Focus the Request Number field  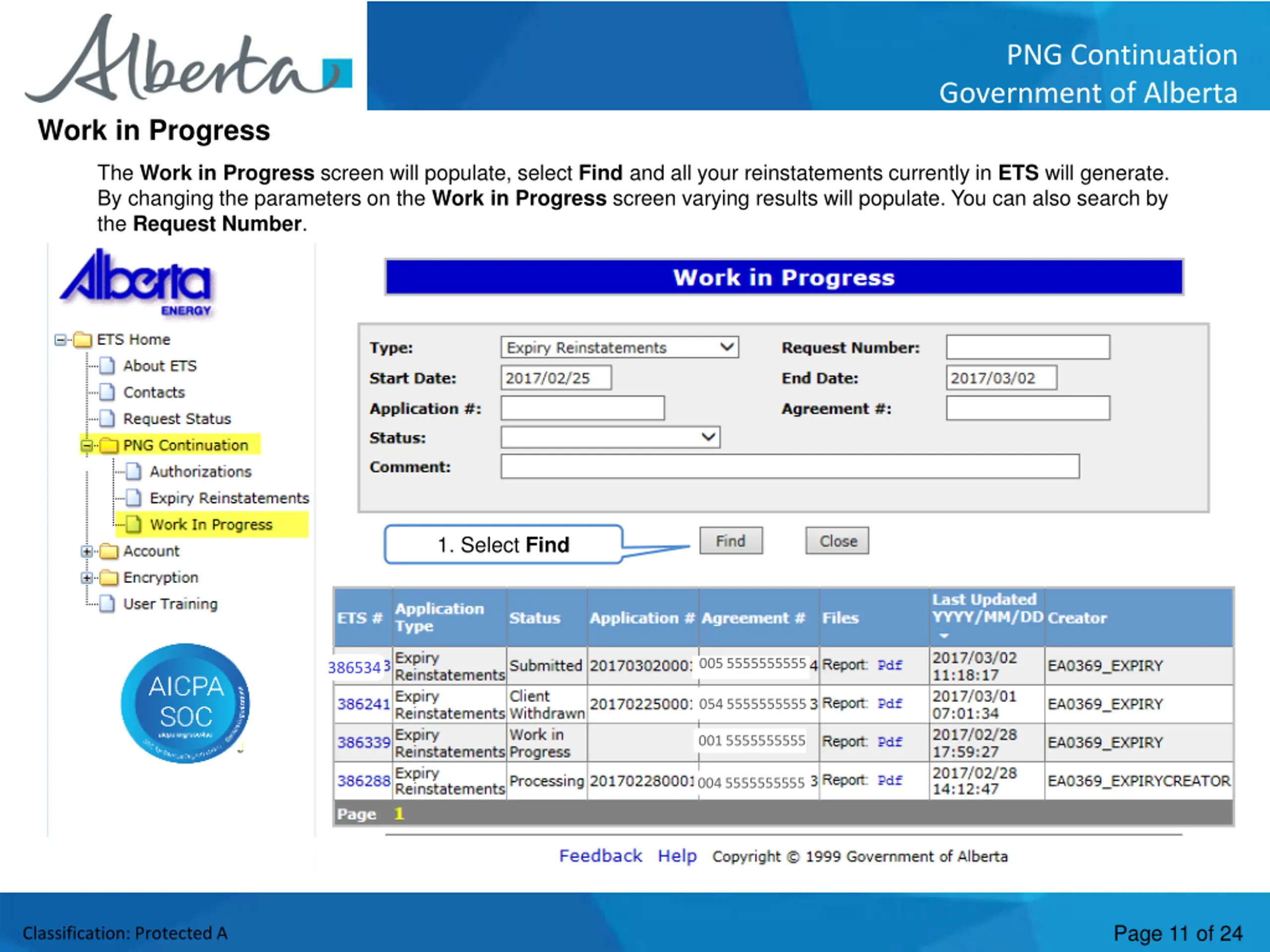click(1028, 347)
